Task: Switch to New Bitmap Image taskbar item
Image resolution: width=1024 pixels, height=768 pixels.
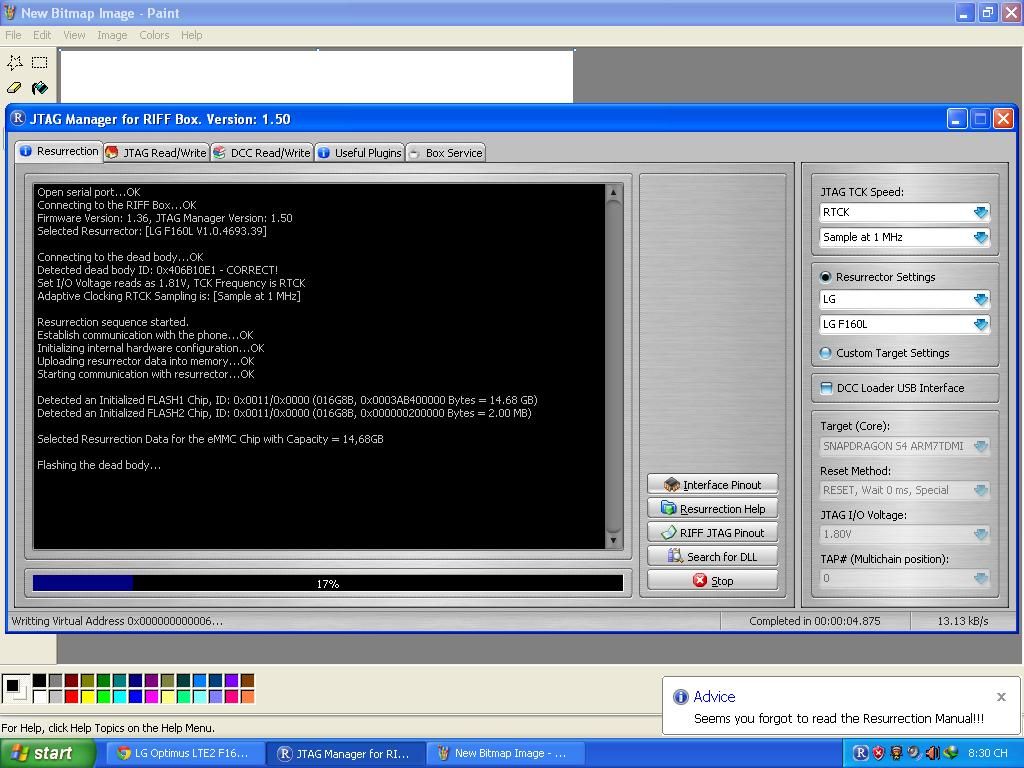Action: tap(505, 754)
